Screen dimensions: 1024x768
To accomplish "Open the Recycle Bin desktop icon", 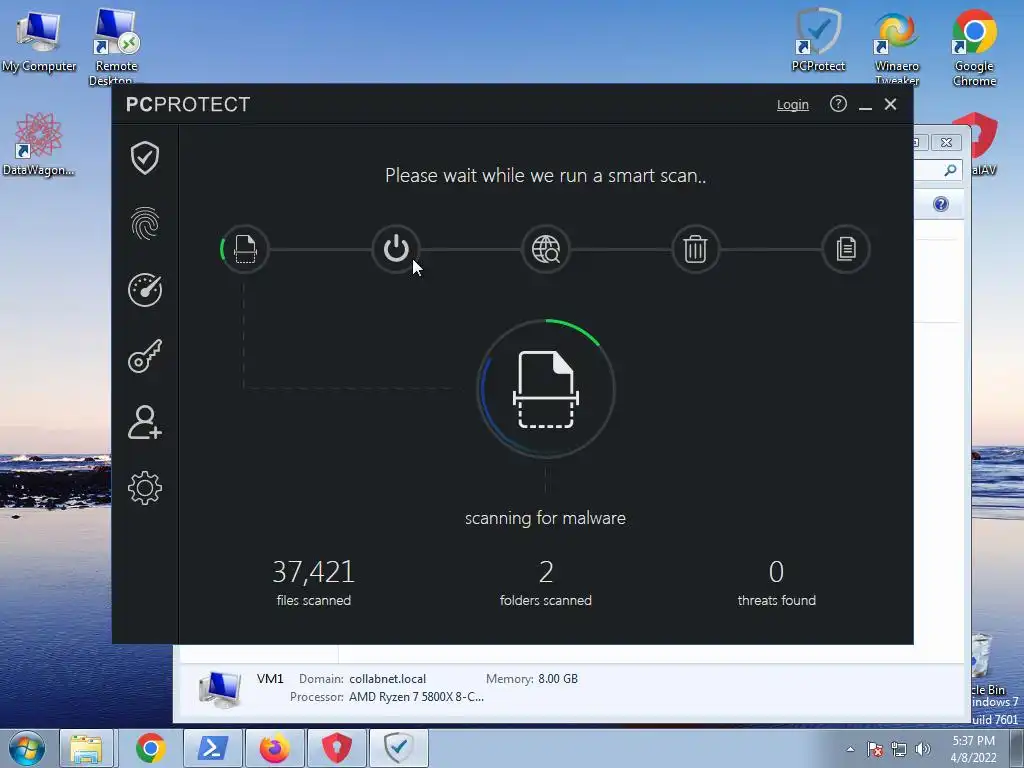I will coord(986,663).
